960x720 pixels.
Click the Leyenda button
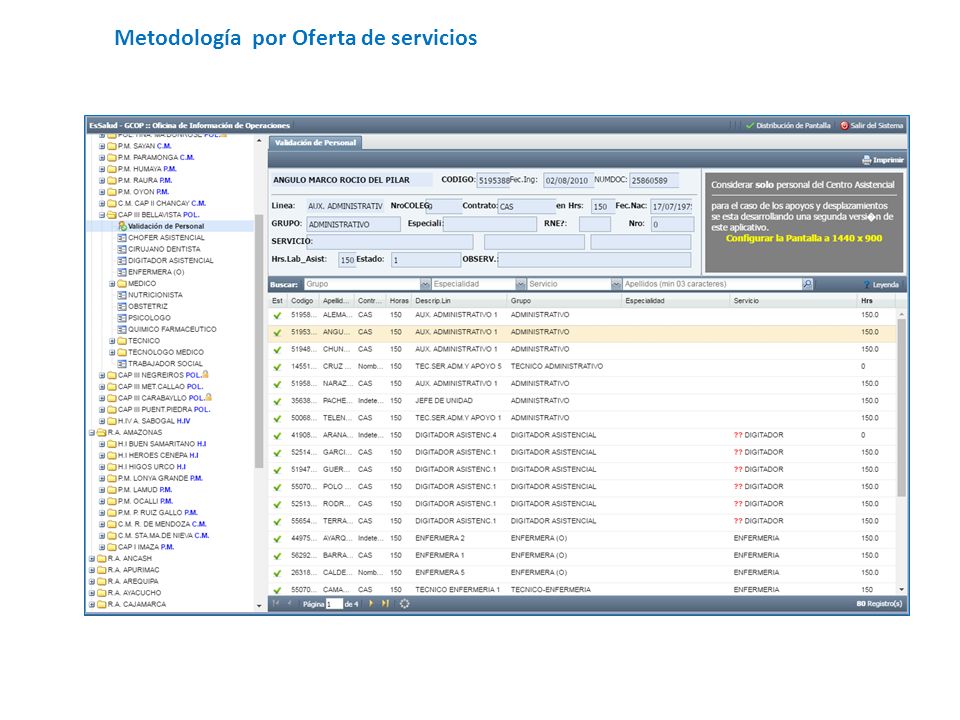pyautogui.click(x=881, y=285)
